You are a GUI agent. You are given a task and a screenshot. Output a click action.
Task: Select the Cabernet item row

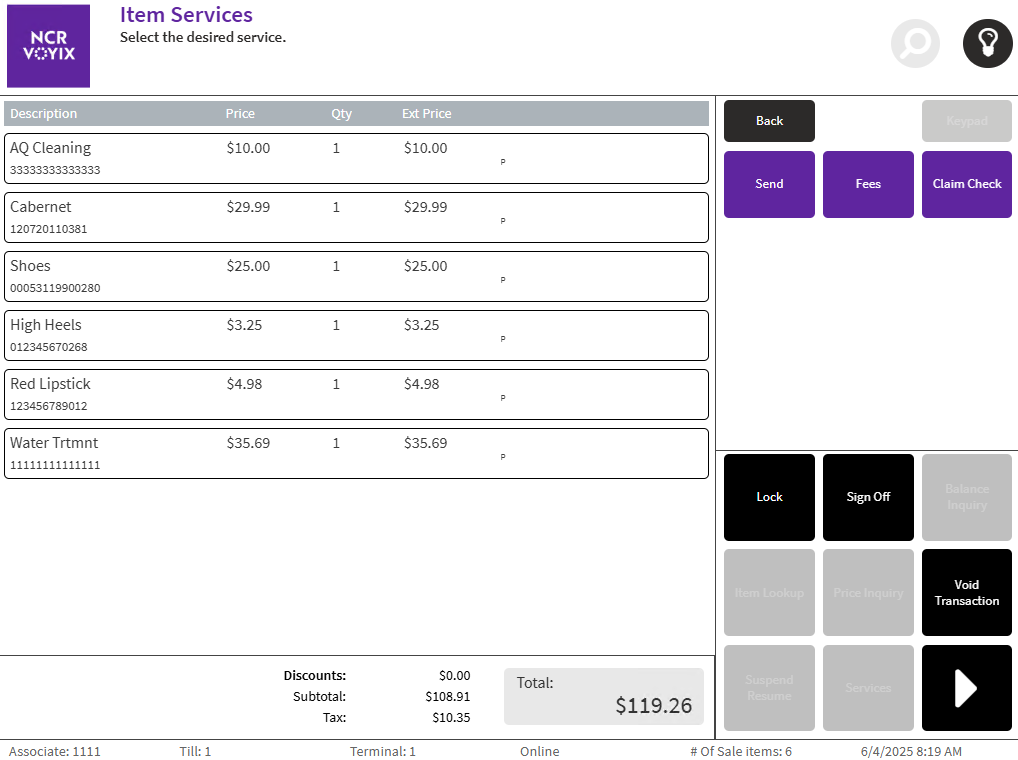[356, 217]
